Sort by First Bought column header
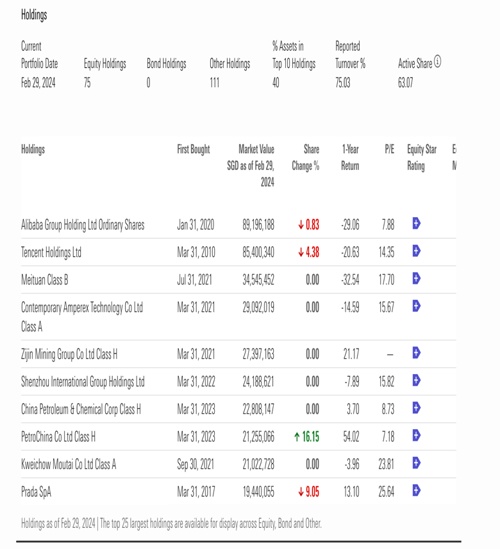This screenshot has height=549, width=500. pyautogui.click(x=193, y=150)
